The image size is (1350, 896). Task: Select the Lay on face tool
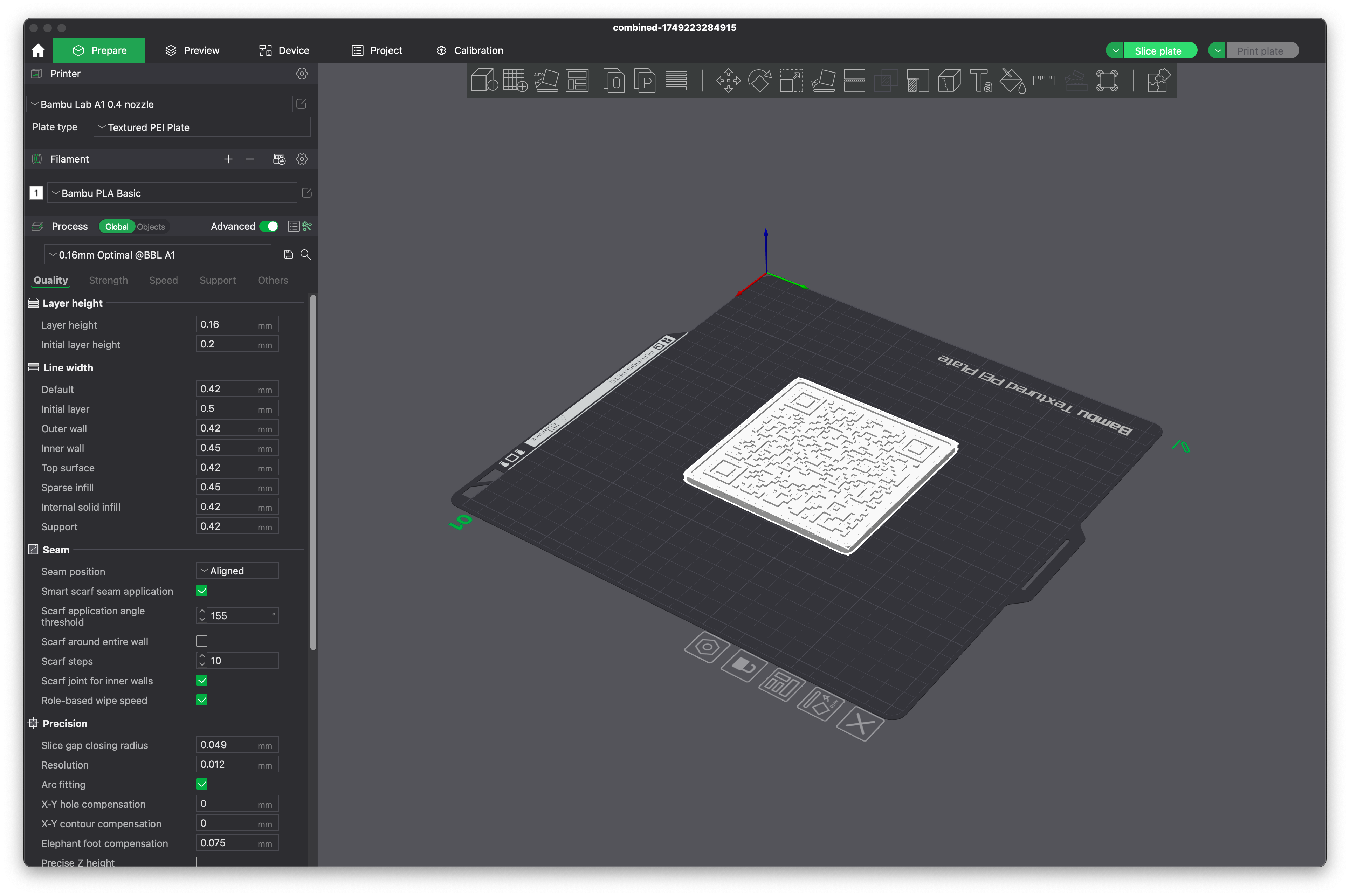(x=823, y=81)
